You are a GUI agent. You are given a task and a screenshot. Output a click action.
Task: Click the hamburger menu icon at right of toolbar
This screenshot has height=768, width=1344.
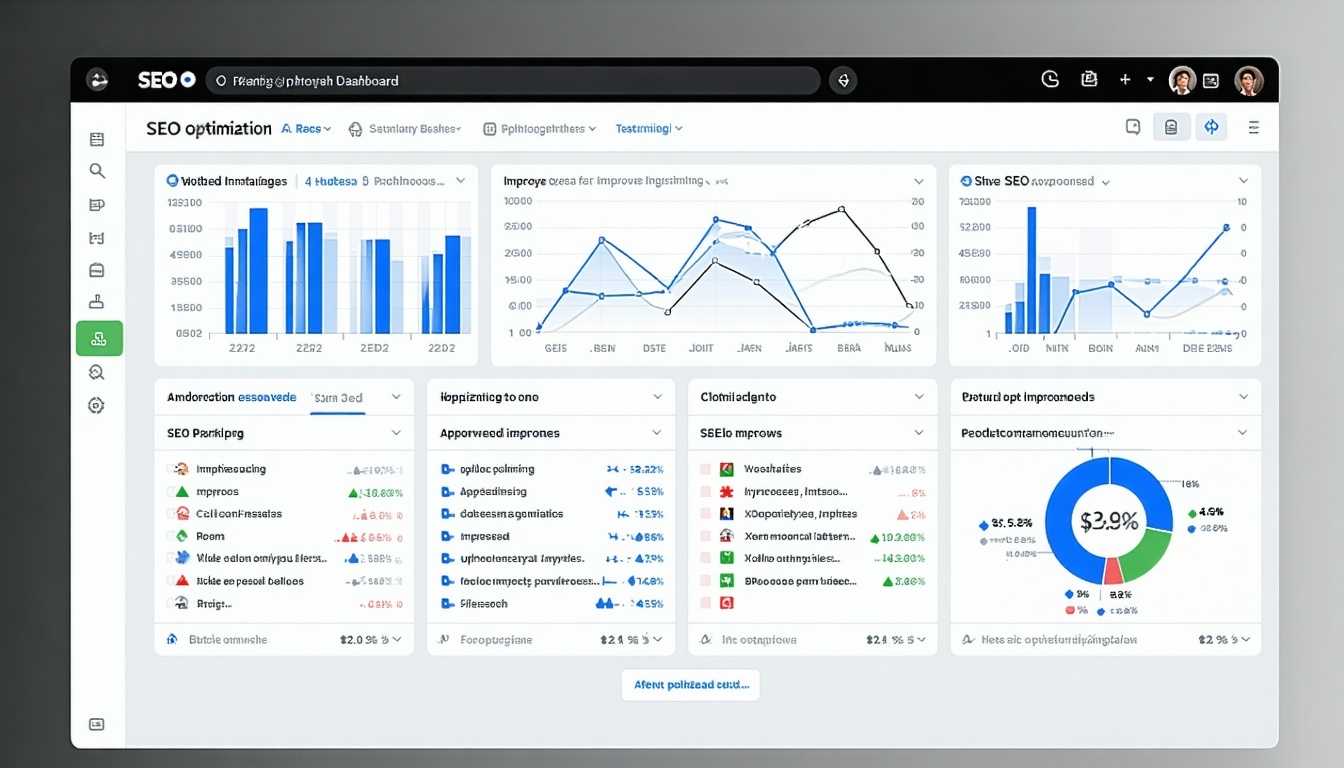(x=1253, y=127)
